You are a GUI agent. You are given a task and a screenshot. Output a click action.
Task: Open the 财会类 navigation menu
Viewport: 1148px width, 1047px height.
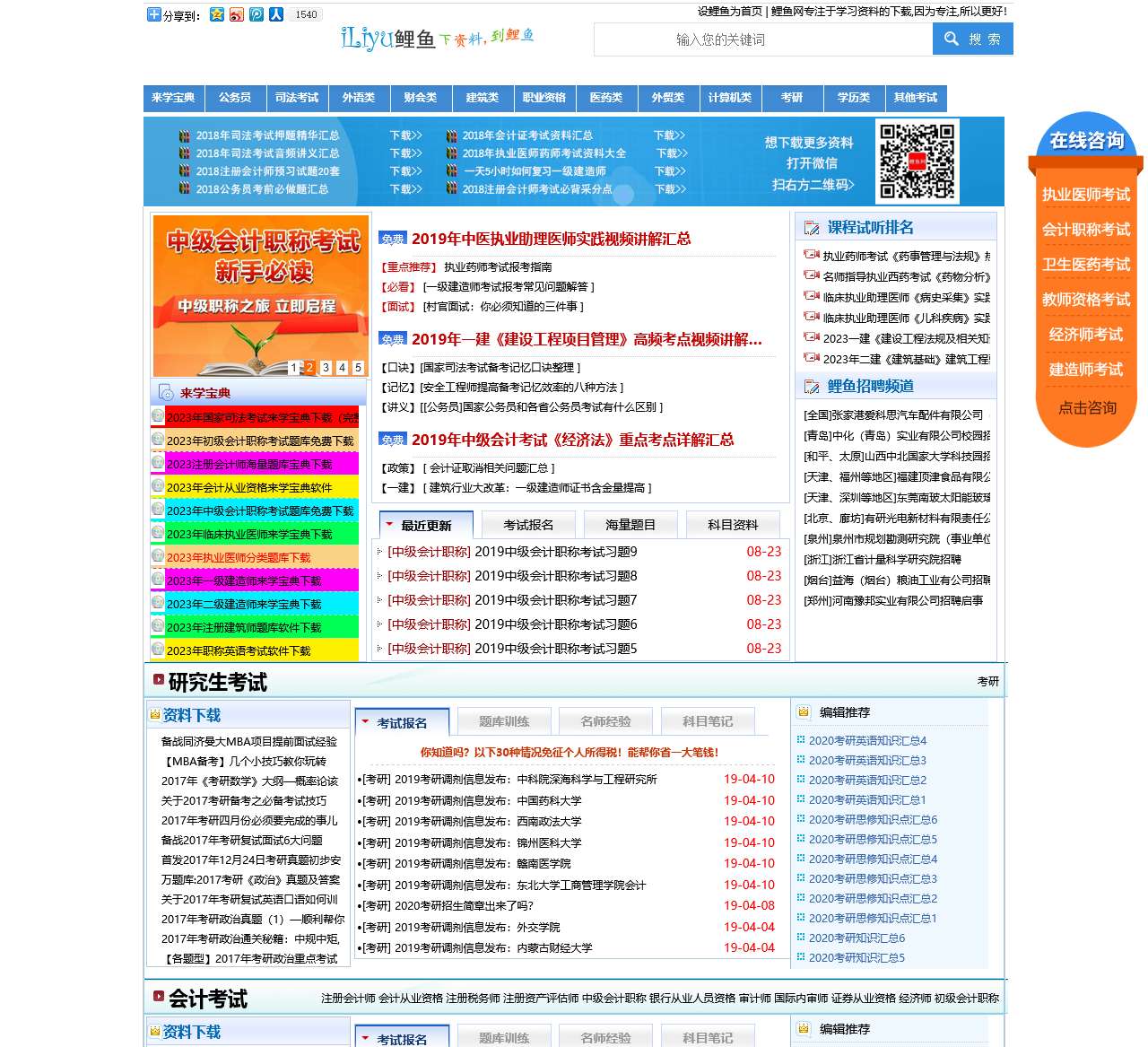click(x=421, y=98)
